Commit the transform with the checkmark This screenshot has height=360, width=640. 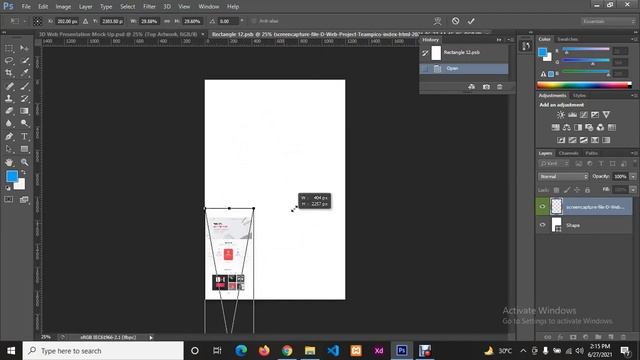(471, 21)
